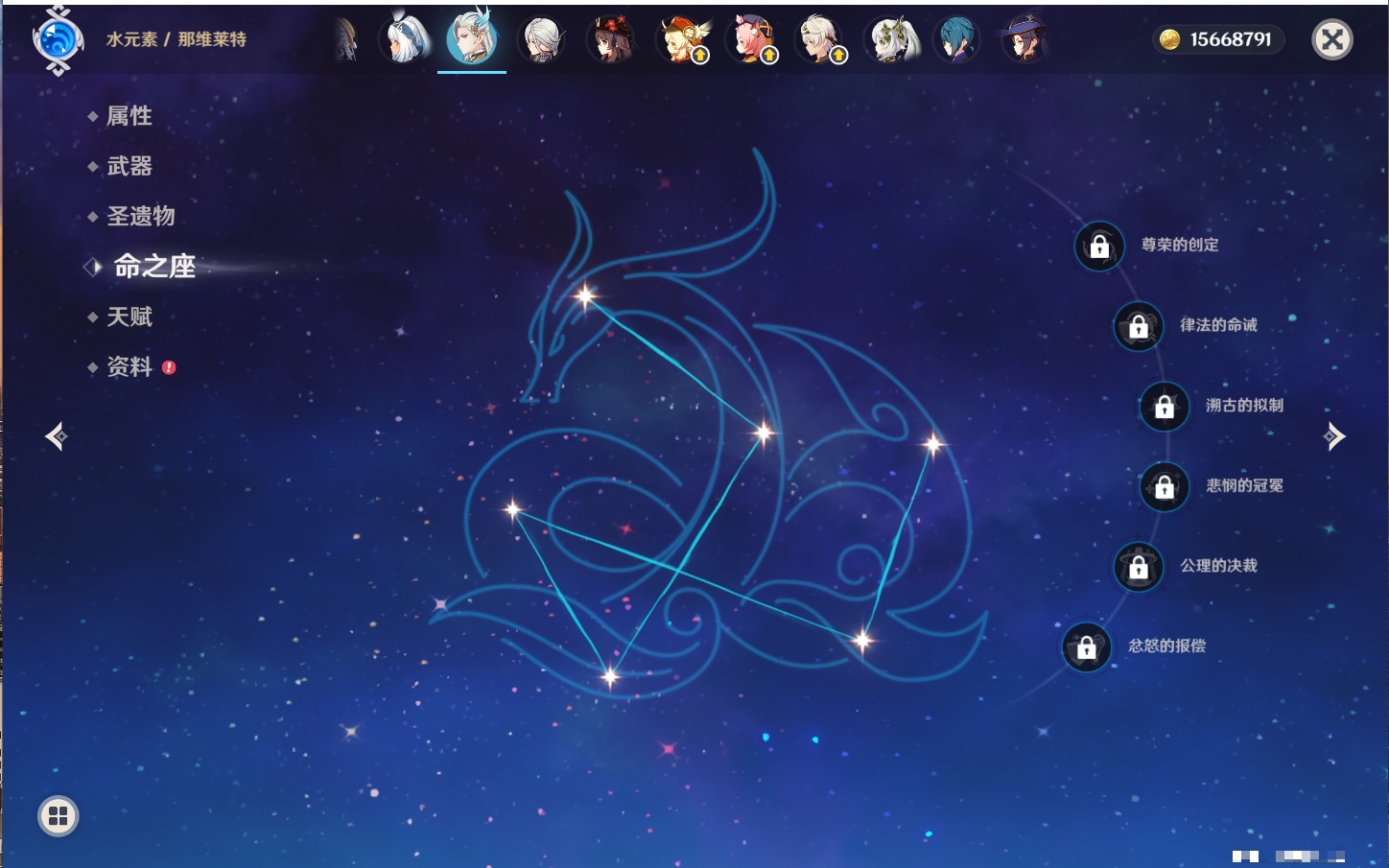Click the 忿怒的报偿 constellation label
1389x868 pixels.
[1166, 645]
